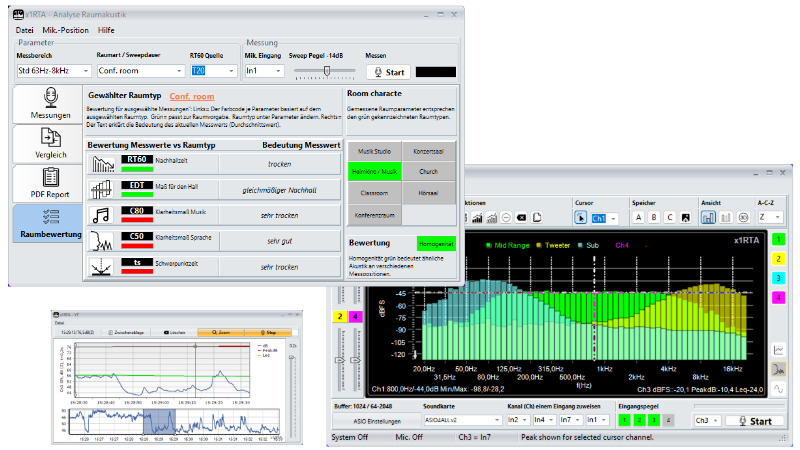This screenshot has width=800, height=450.
Task: Click the green Homogenität indicator
Action: point(436,244)
